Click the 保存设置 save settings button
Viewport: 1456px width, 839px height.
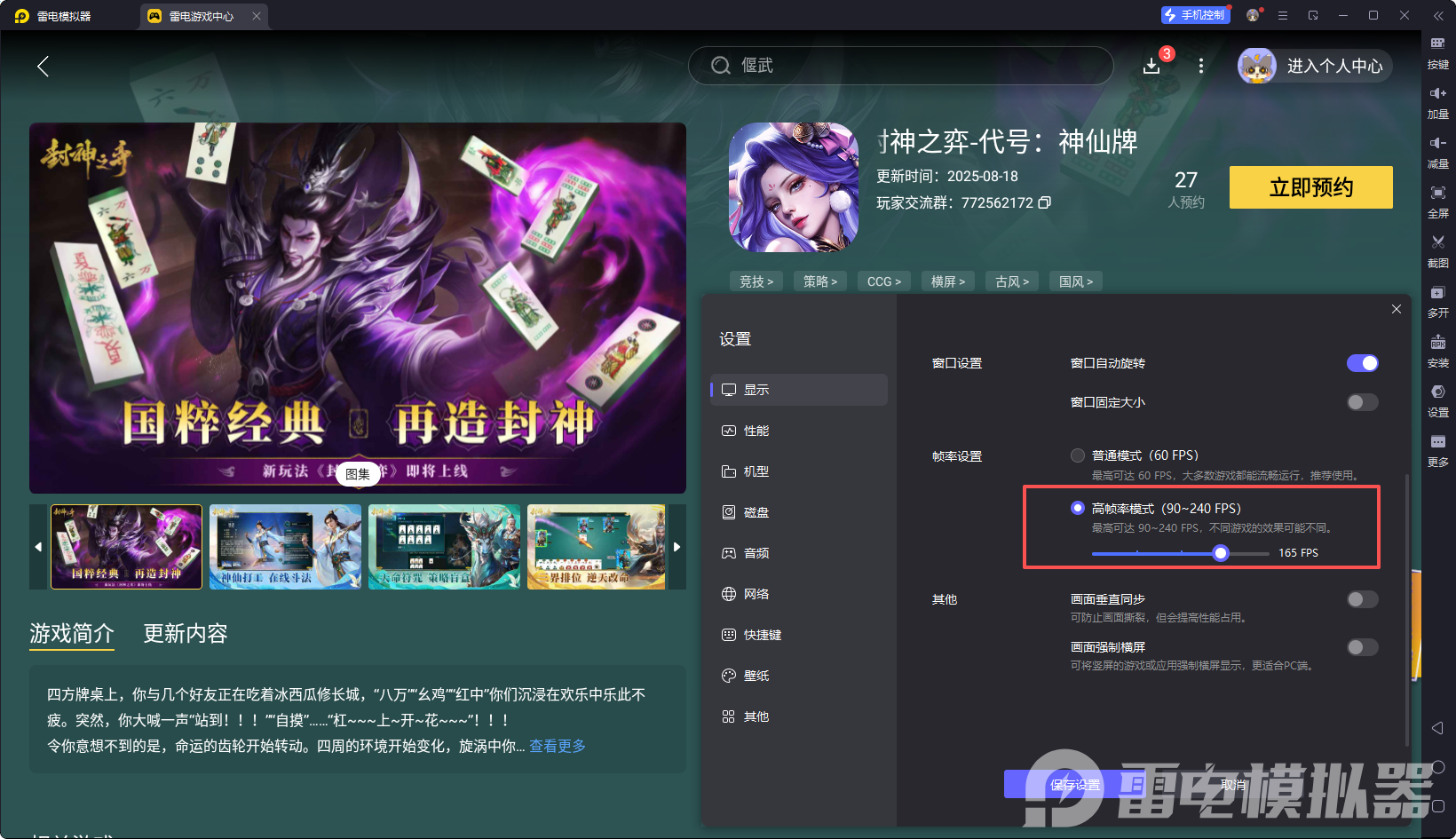point(1074,784)
